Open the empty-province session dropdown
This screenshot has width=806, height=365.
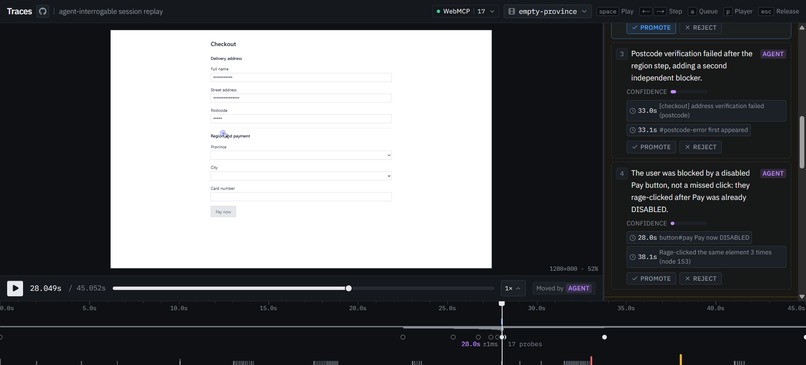pos(547,11)
